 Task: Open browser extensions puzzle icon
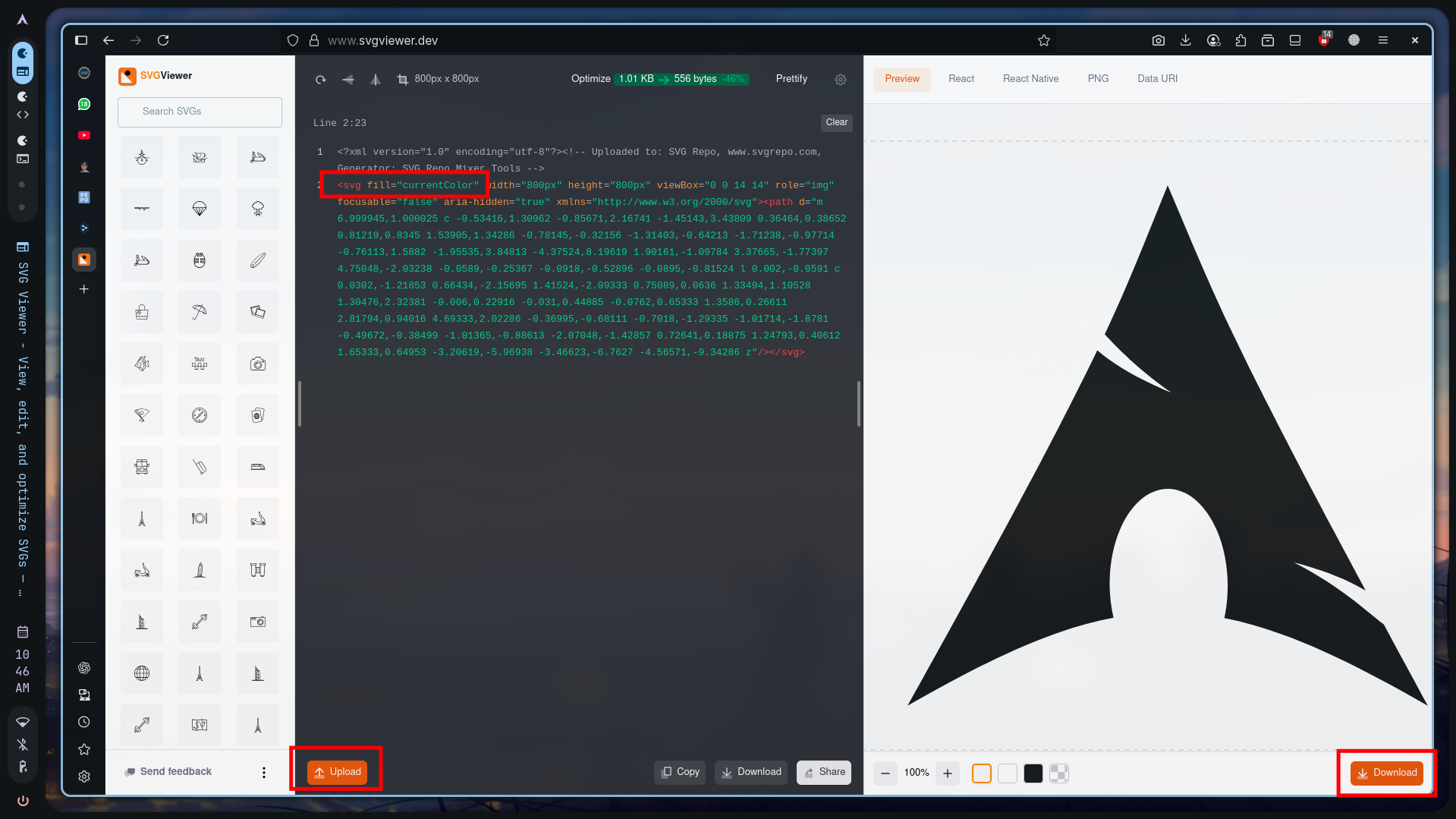[1241, 40]
